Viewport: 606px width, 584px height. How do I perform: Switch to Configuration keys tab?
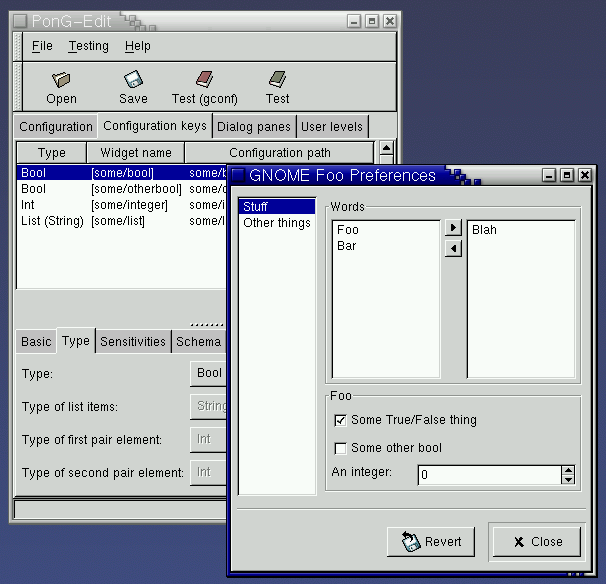pos(155,126)
